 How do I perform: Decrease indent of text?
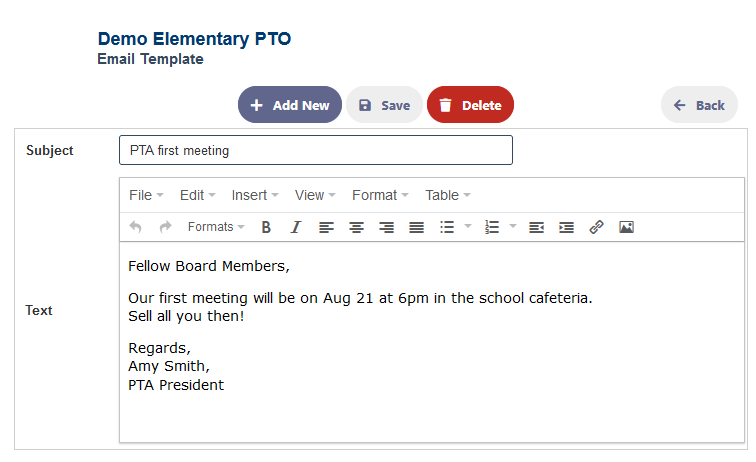click(x=536, y=227)
